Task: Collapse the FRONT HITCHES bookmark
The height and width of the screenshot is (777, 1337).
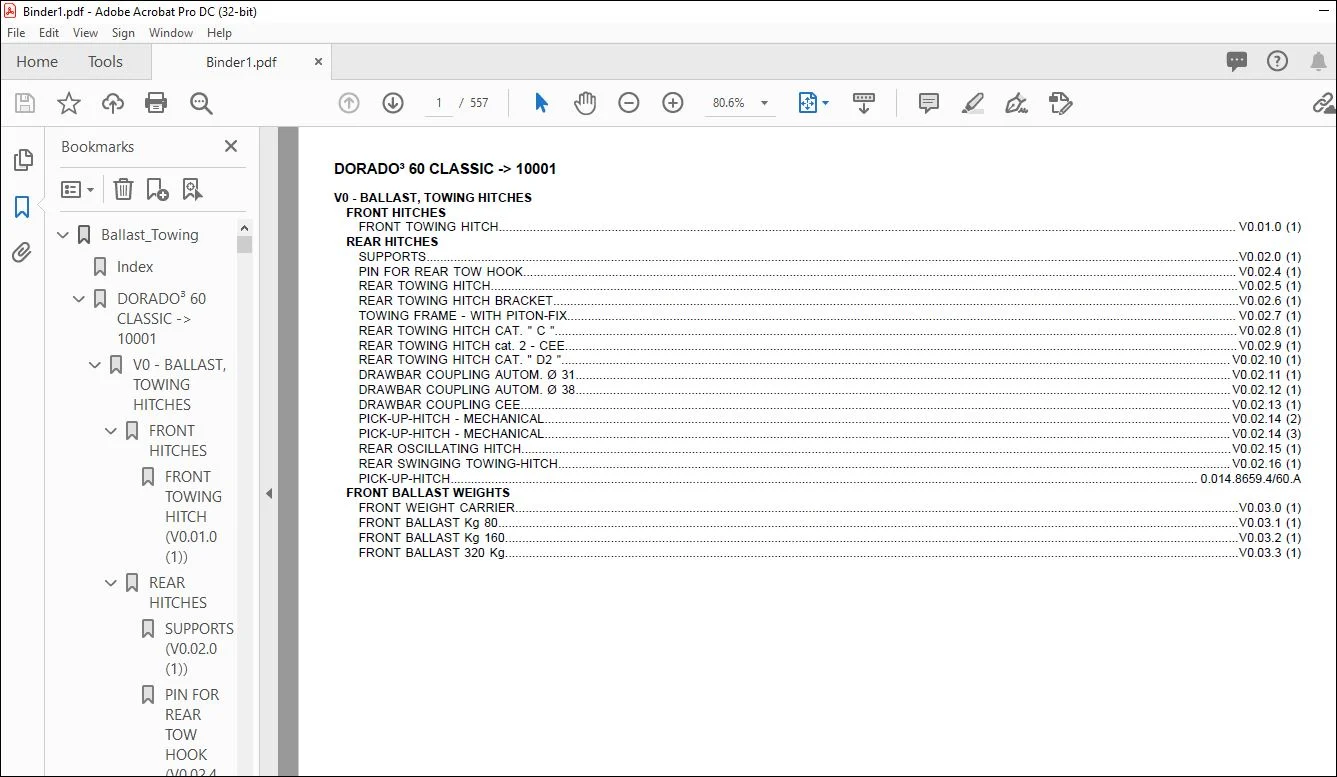Action: tap(112, 431)
